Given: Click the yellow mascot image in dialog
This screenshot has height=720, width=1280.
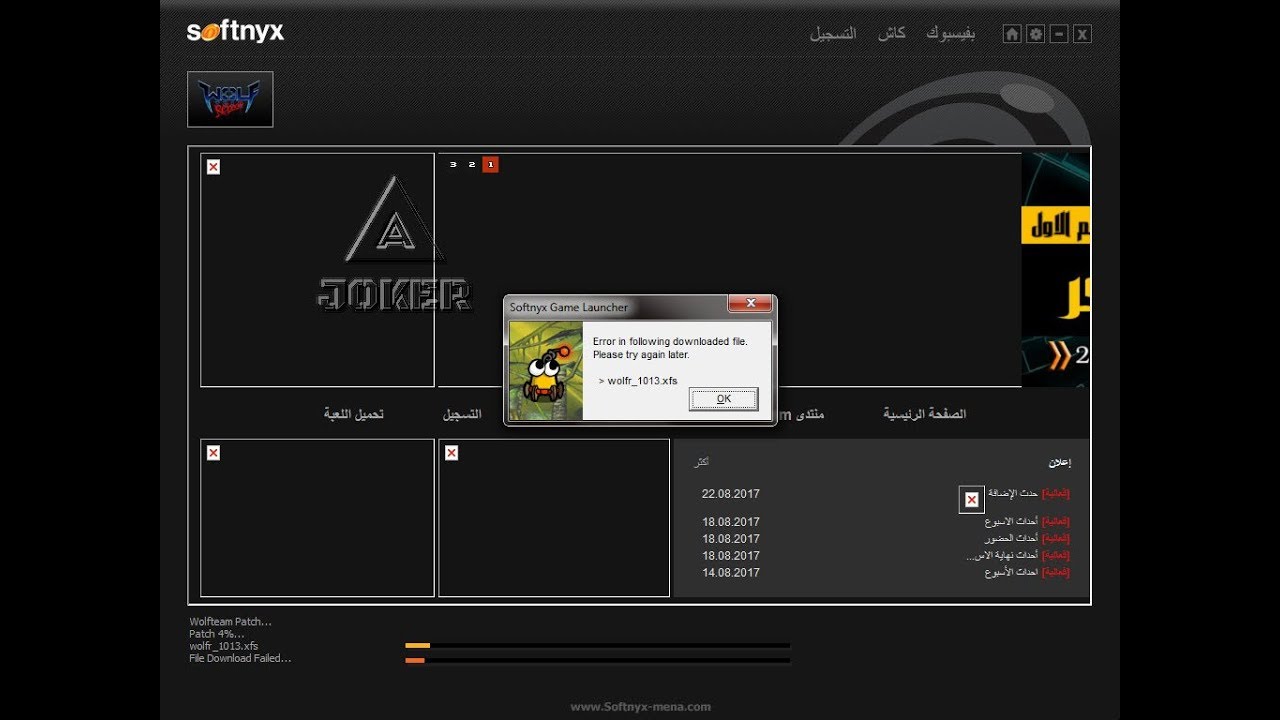Looking at the screenshot, I should tap(546, 370).
